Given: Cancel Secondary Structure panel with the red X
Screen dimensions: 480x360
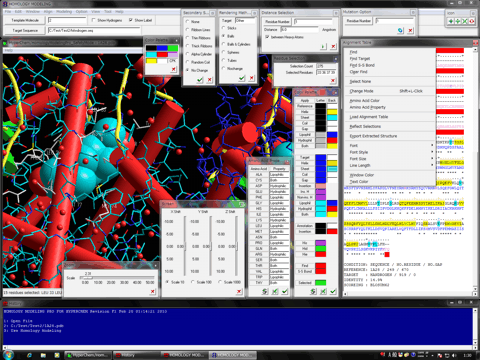Looking at the screenshot, I should tap(209, 80).
